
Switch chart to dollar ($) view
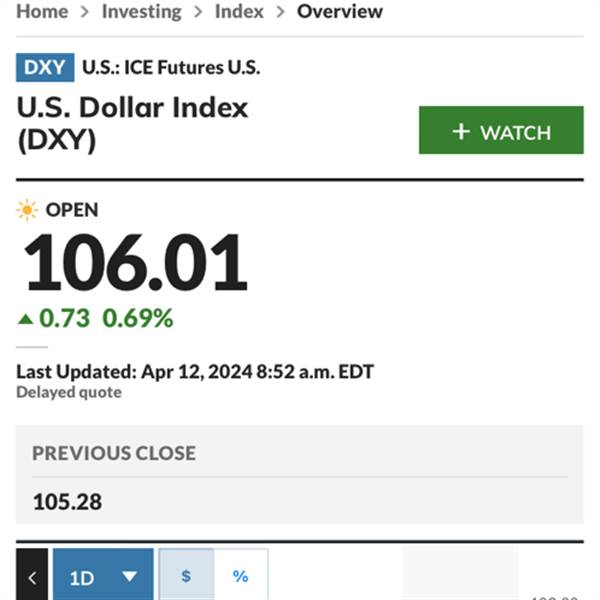[x=186, y=574]
